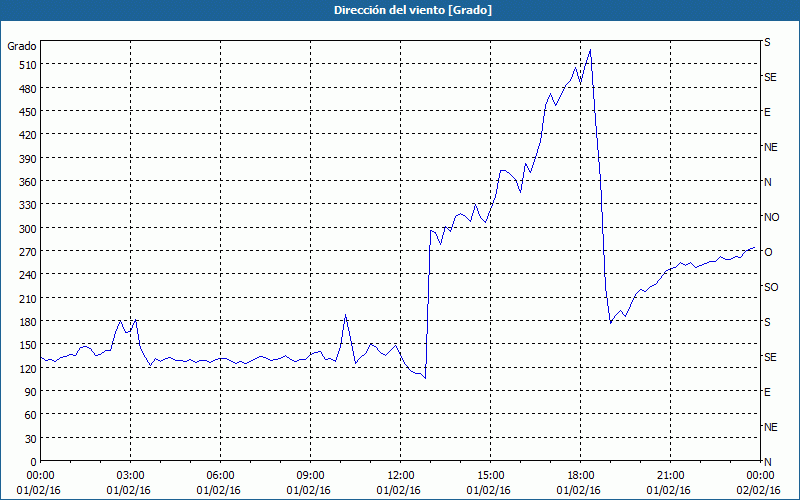Click the 'Dirección del viento [Grado]' chart title
This screenshot has height=500, width=800.
click(x=413, y=10)
